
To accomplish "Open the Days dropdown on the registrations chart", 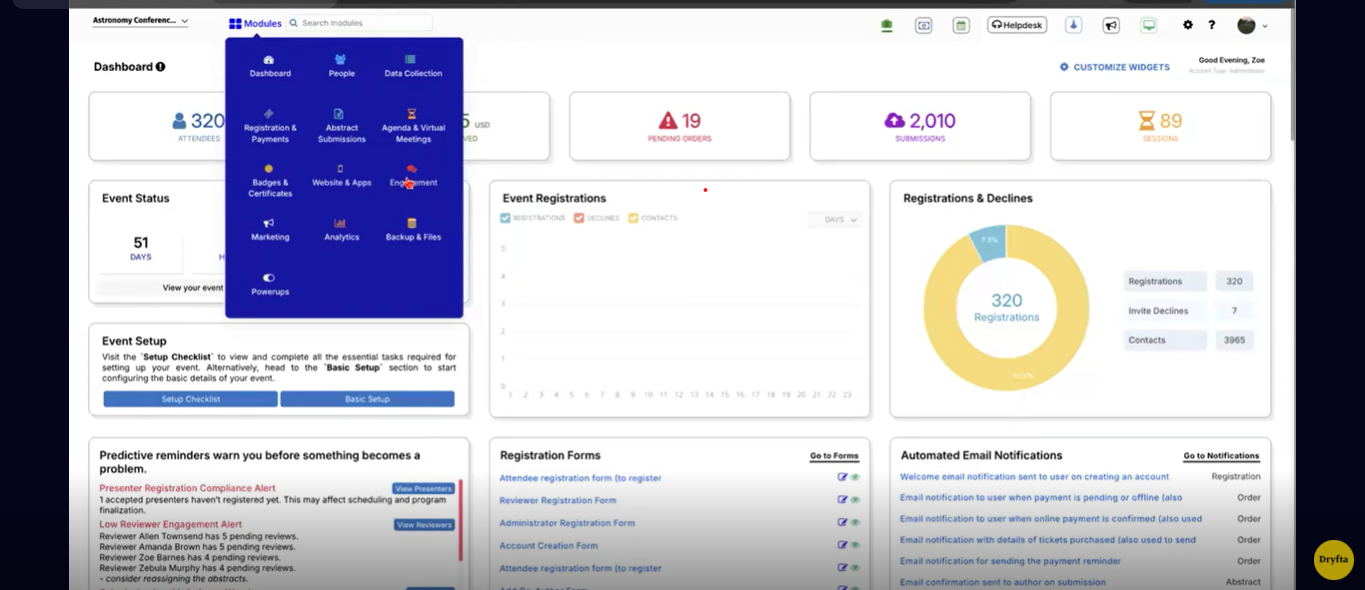I will coord(835,219).
